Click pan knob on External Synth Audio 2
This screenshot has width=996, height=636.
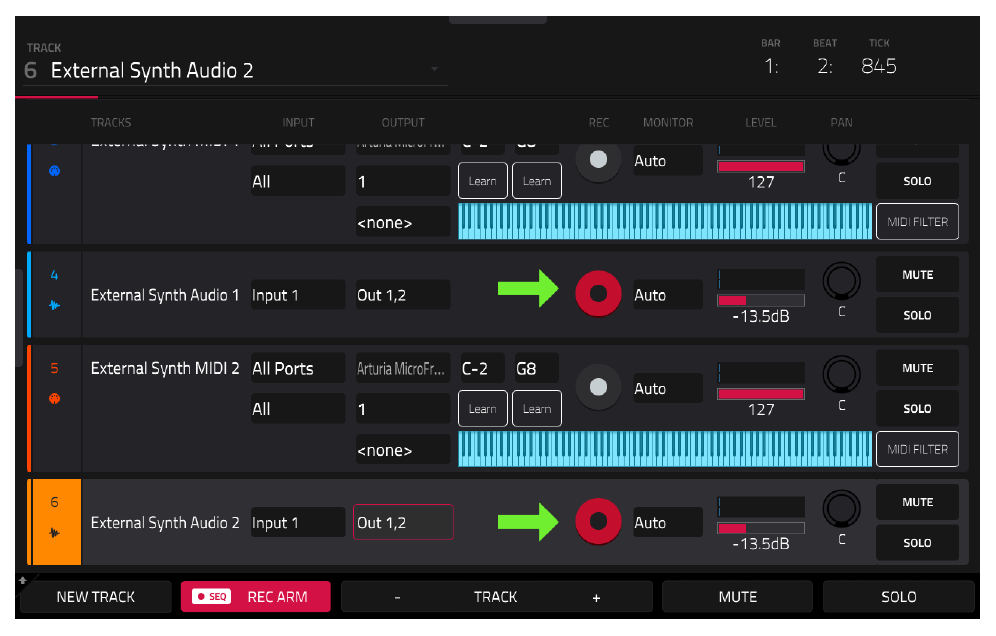(841, 508)
